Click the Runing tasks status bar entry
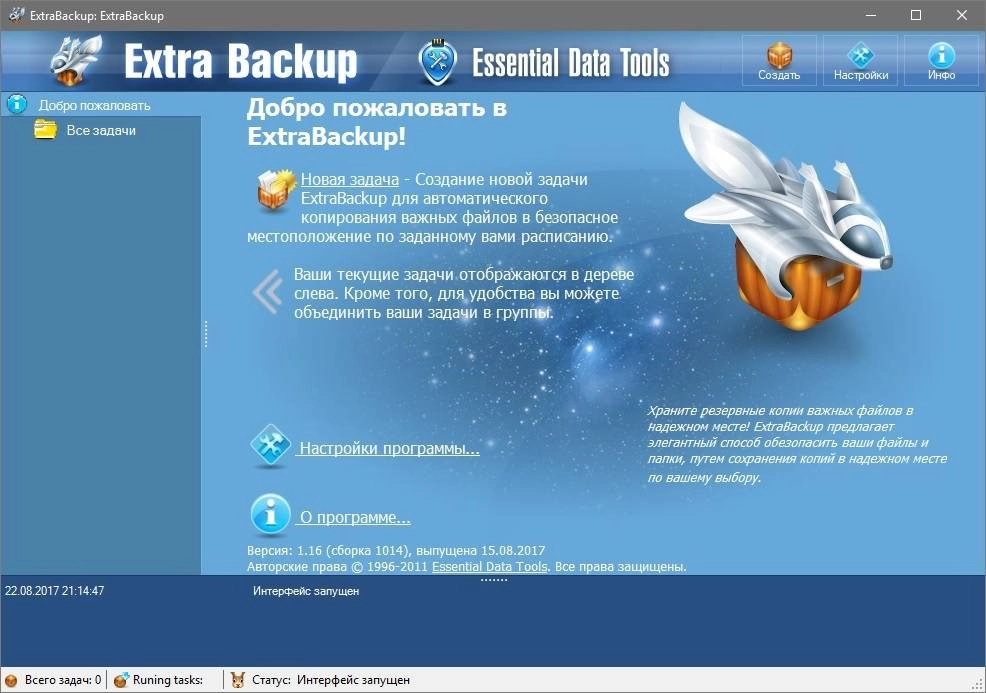986x693 pixels. point(168,680)
